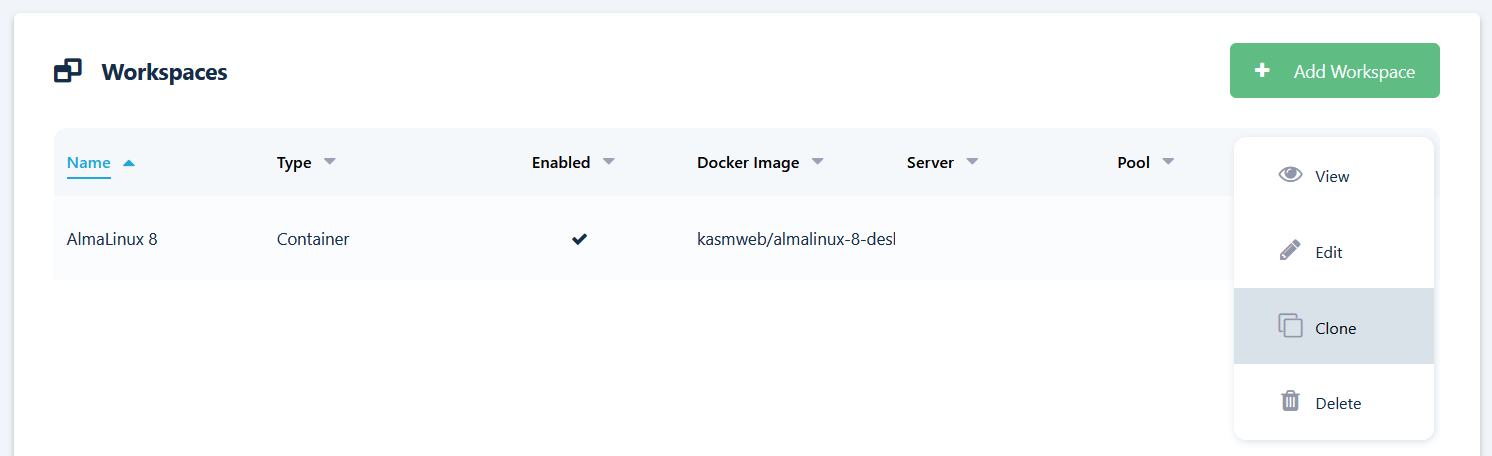
Task: Toggle the Name column sort arrow
Action: coord(128,163)
